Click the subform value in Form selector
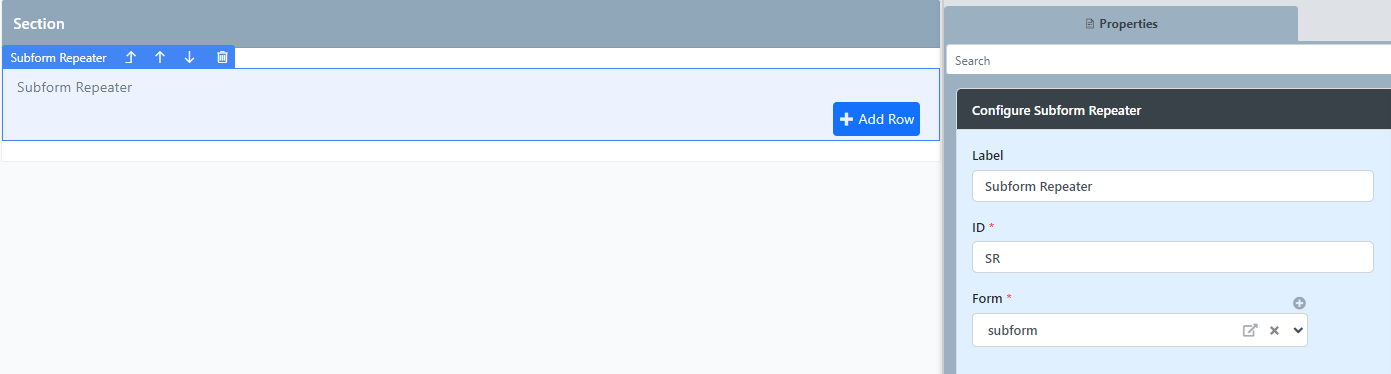 click(1012, 330)
